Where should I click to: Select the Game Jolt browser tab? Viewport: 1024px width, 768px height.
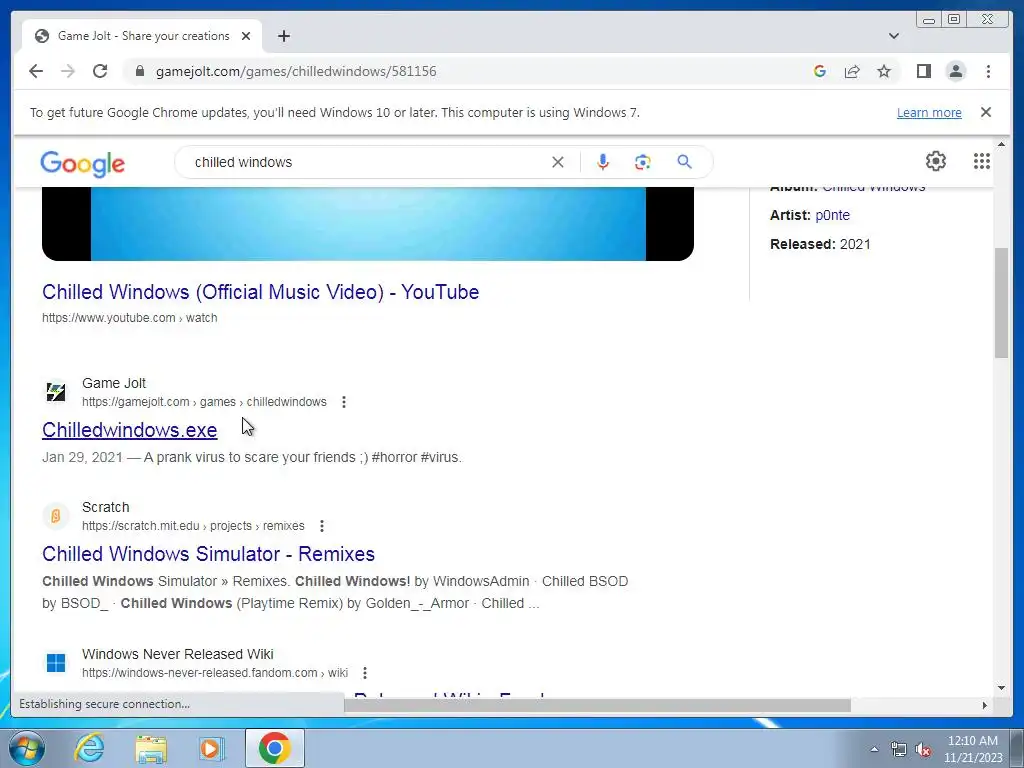142,36
